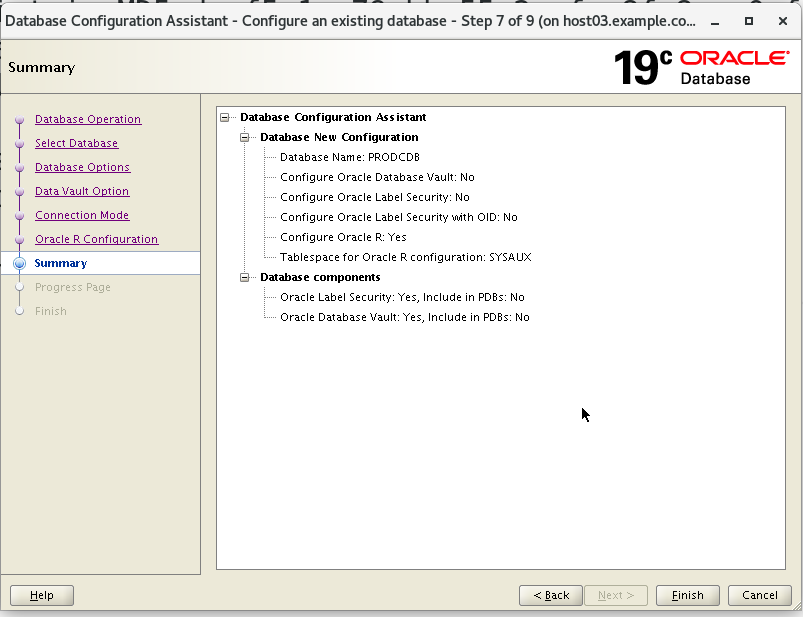Select Configure Oracle Label Security with OID row
This screenshot has height=617, width=803.
(399, 217)
